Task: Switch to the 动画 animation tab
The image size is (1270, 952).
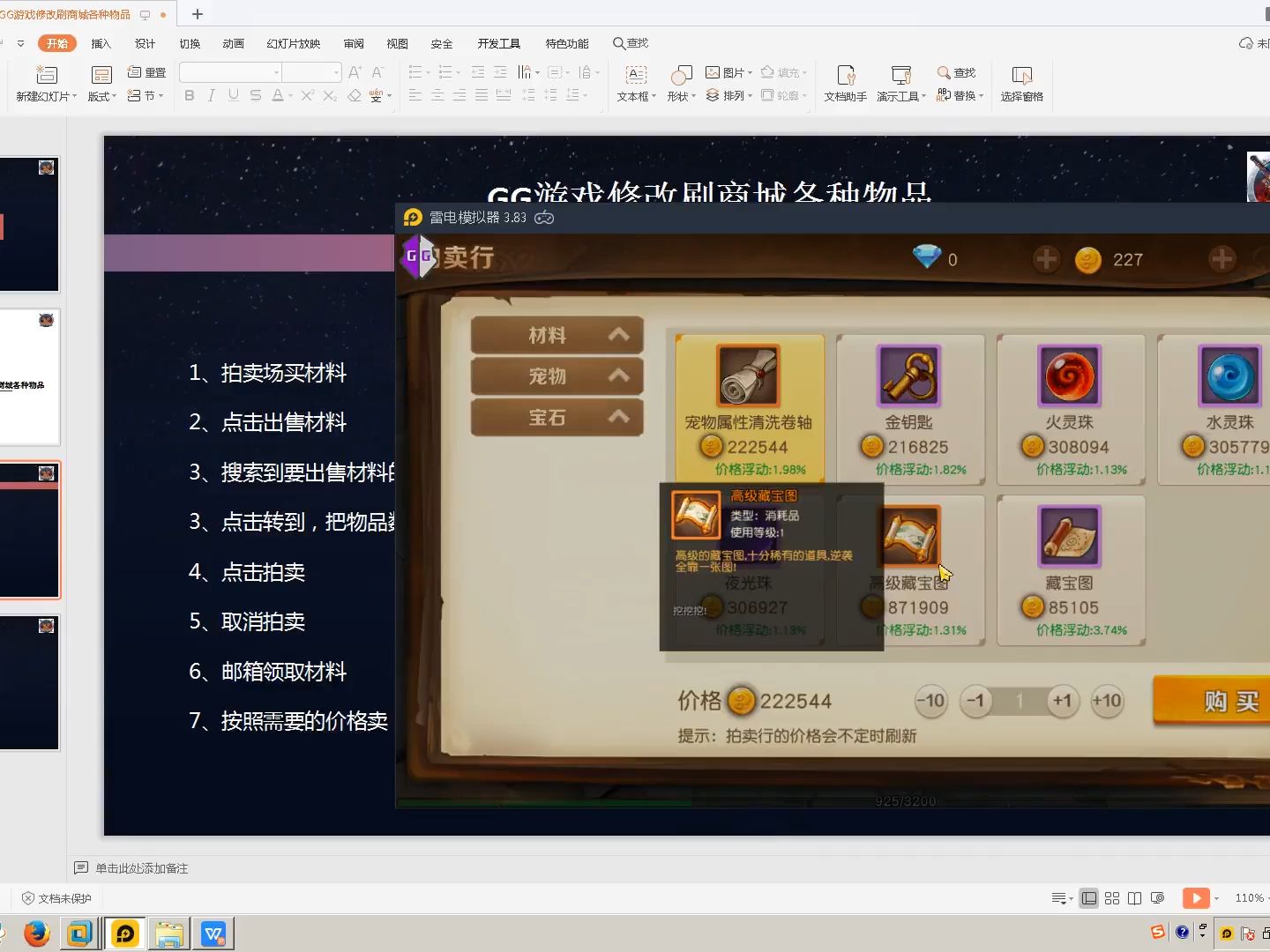Action: click(233, 43)
